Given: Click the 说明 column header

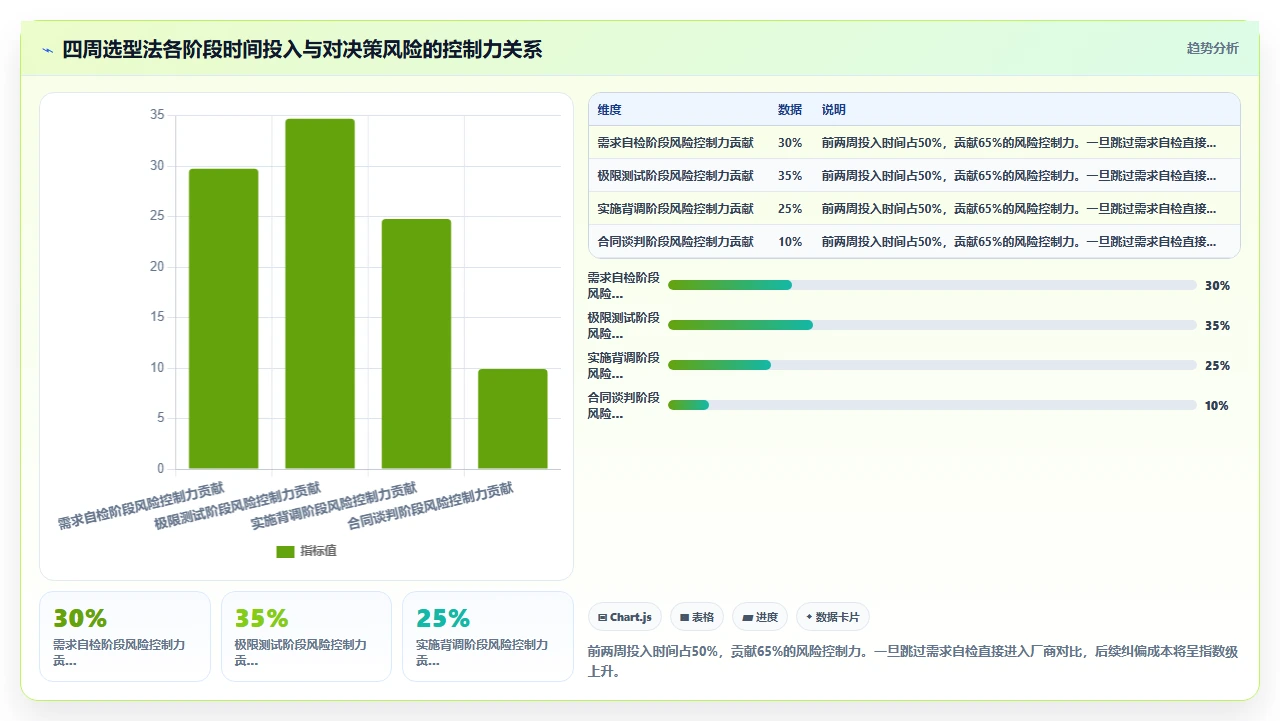Looking at the screenshot, I should [x=834, y=110].
